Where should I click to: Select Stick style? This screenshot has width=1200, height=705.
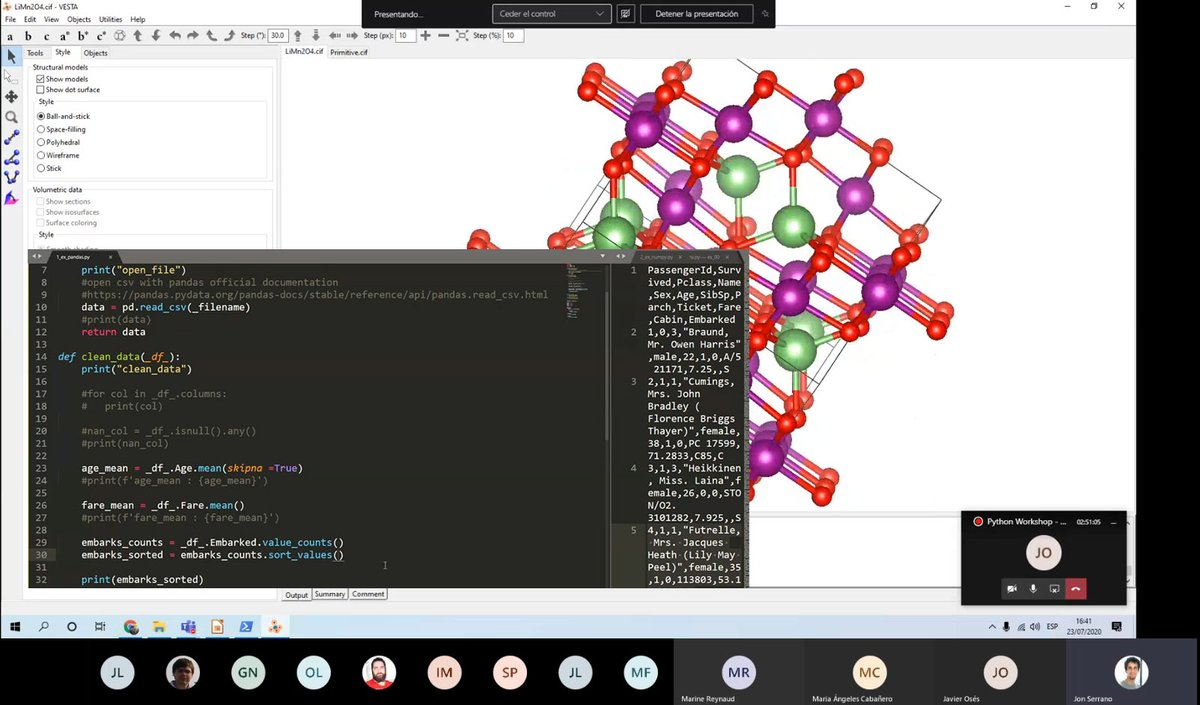41,168
